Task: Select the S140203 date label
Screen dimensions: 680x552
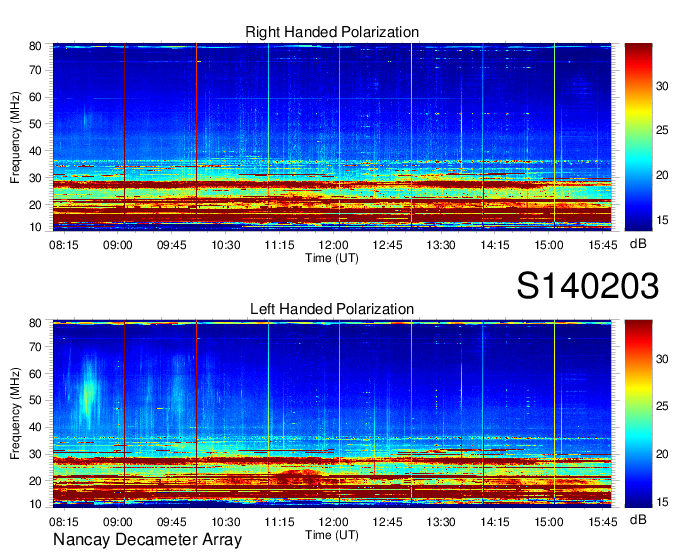Action: pos(588,286)
